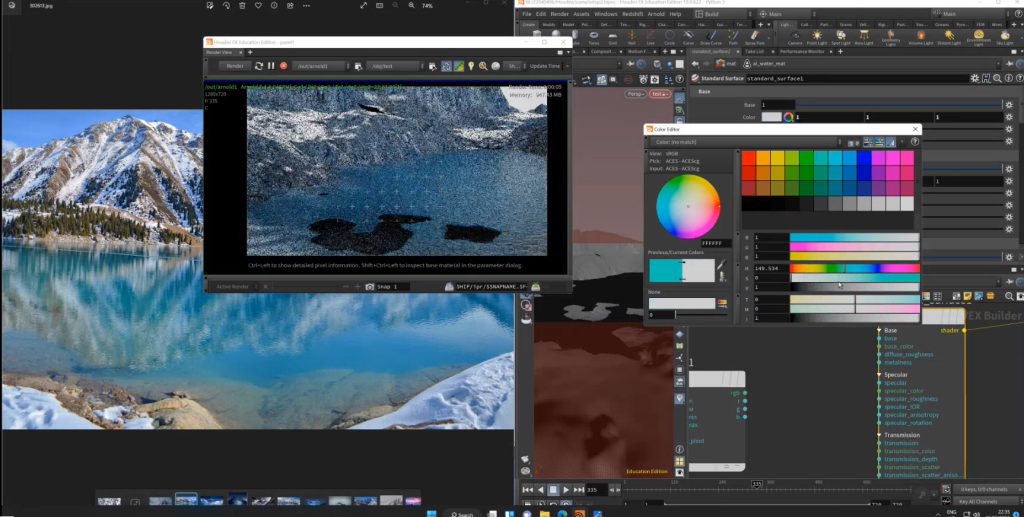Adjust the V value slider

[855, 287]
